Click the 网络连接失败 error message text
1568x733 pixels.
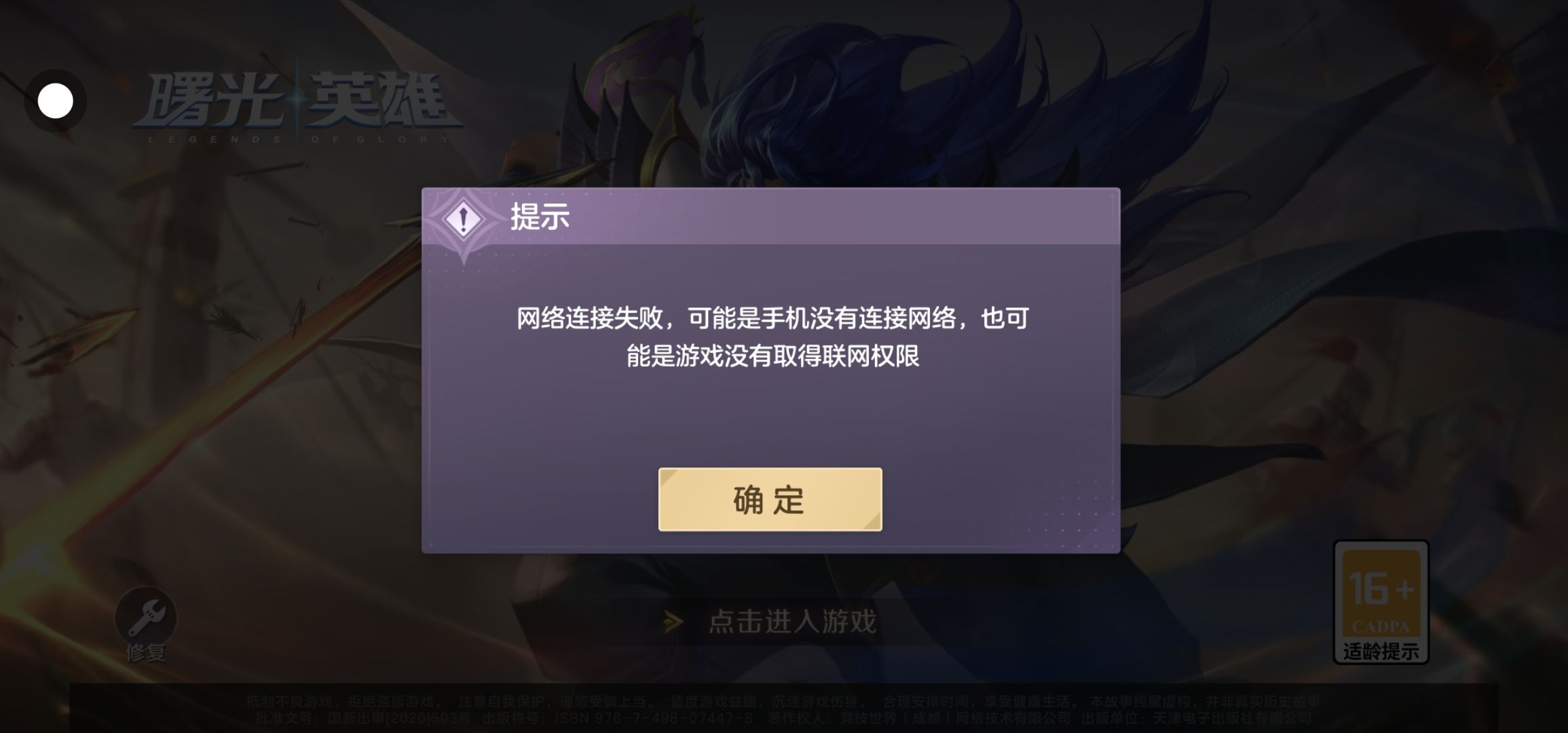772,337
